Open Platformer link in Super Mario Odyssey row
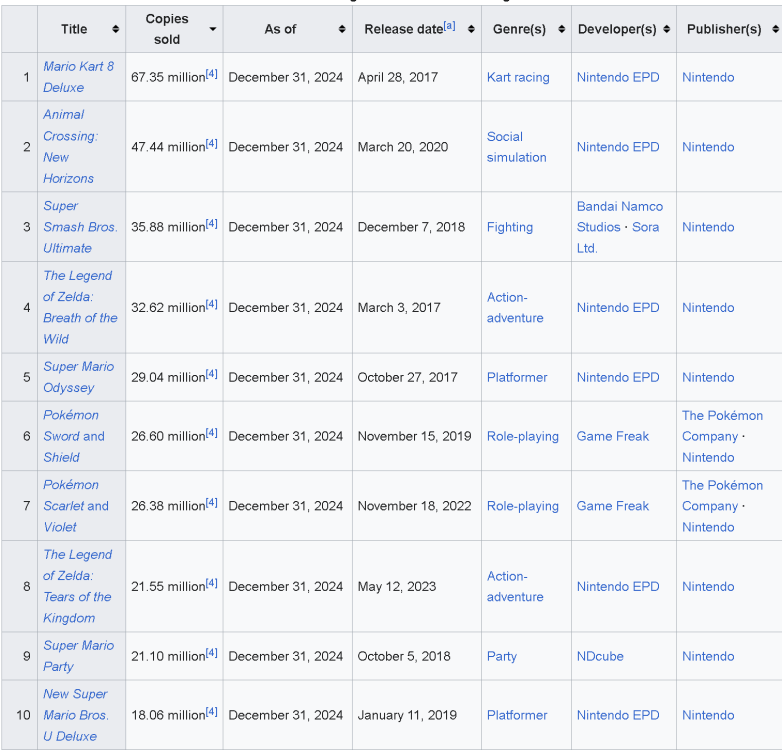The width and height of the screenshot is (782, 750). (x=517, y=377)
